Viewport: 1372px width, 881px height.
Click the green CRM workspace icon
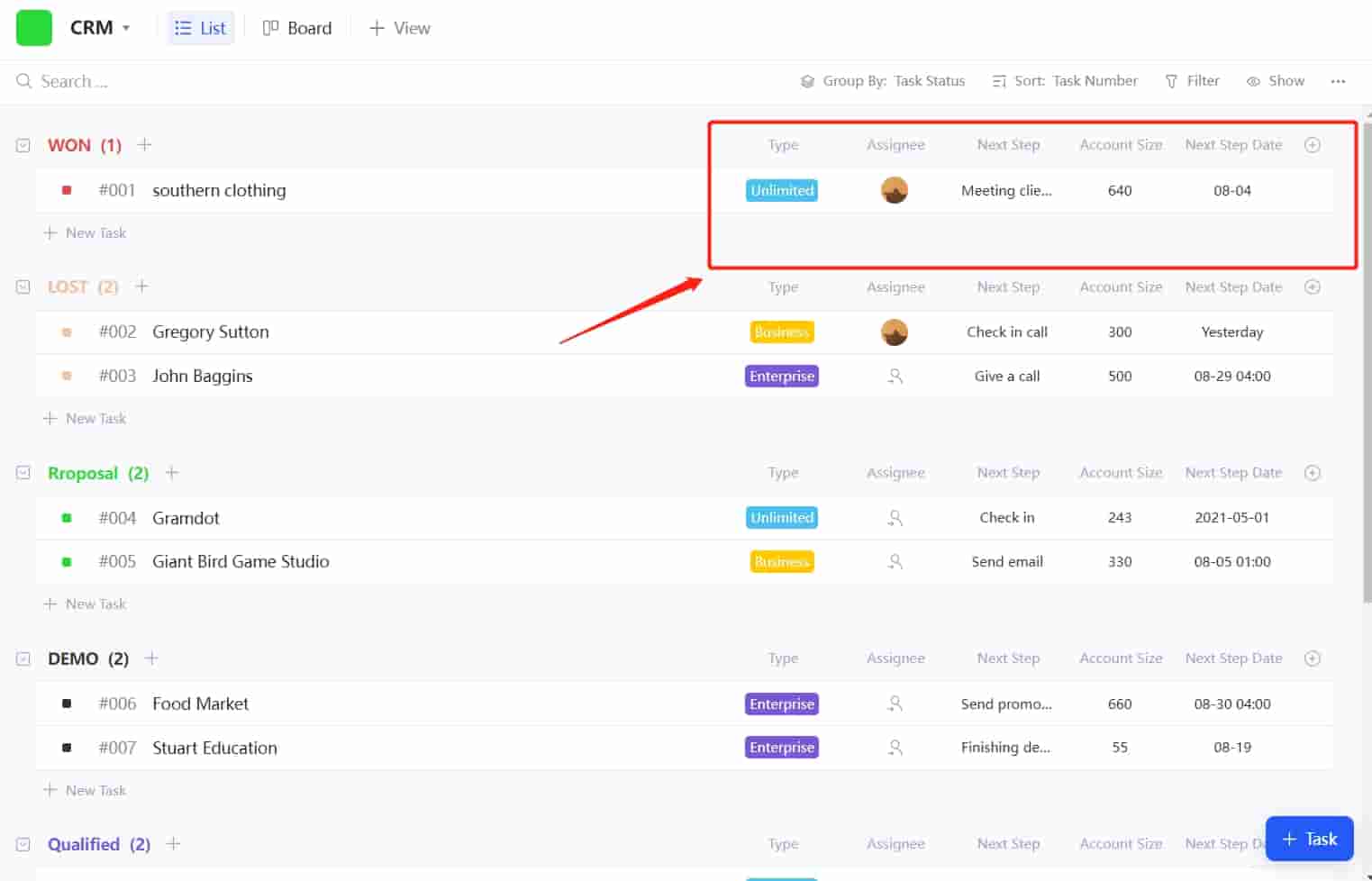click(x=33, y=27)
